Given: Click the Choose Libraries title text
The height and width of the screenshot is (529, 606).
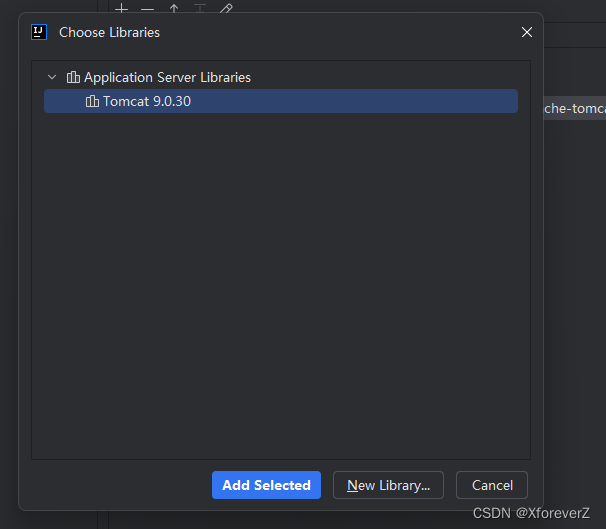Looking at the screenshot, I should click(109, 32).
